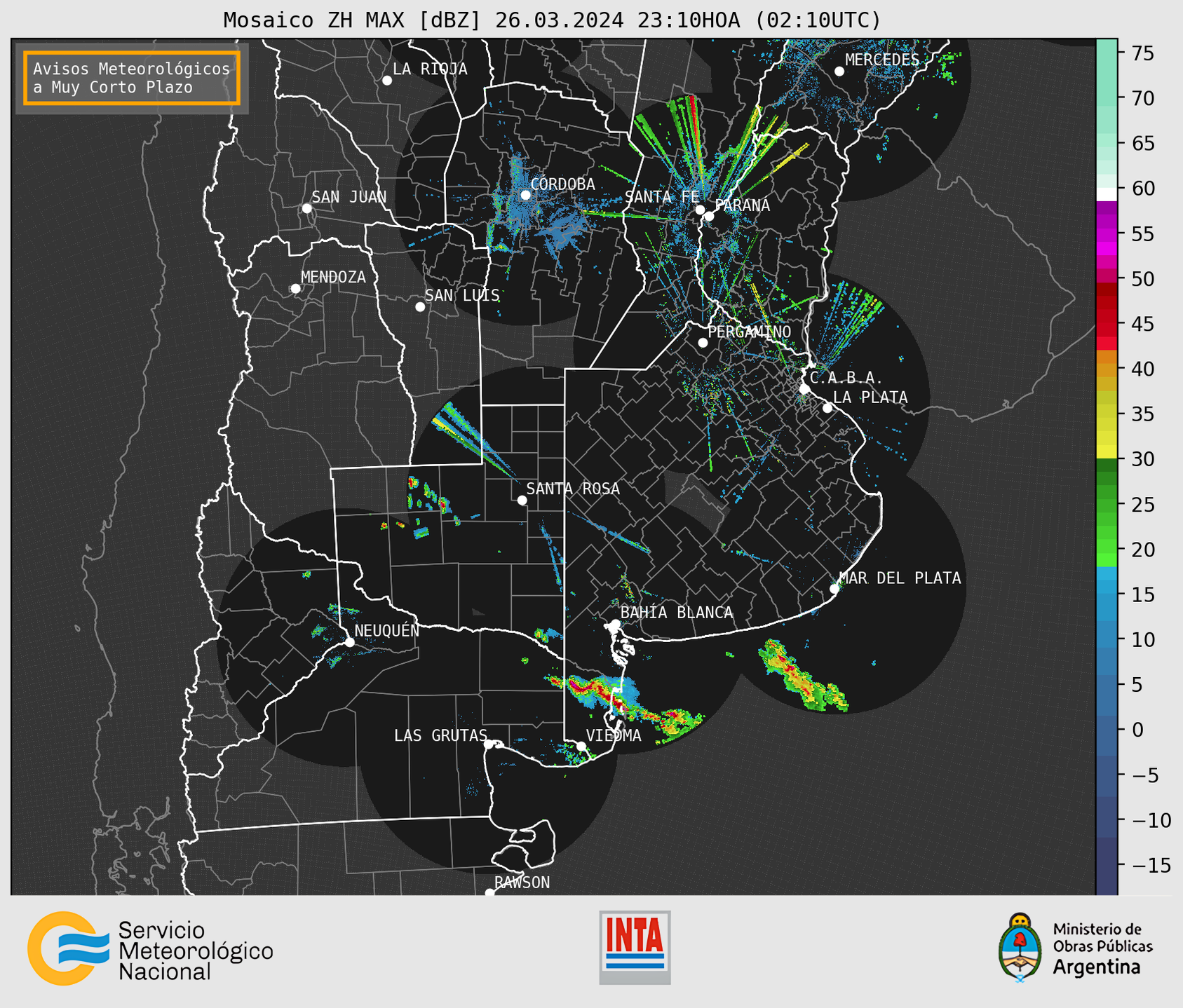1183x1008 pixels.
Task: Select the SAN JUAN city marker
Action: tap(306, 208)
